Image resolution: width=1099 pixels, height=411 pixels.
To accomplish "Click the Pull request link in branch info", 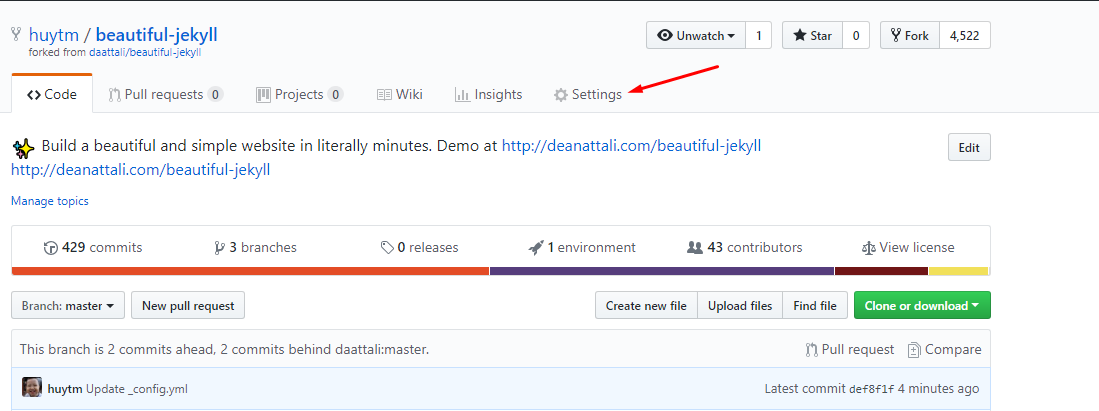I will coord(849,349).
